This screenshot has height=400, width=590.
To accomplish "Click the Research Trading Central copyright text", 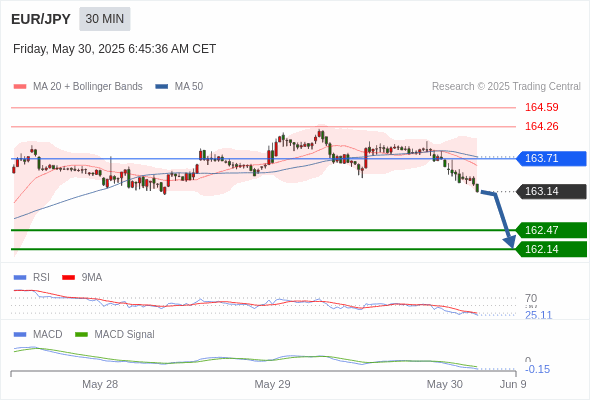I will (506, 87).
